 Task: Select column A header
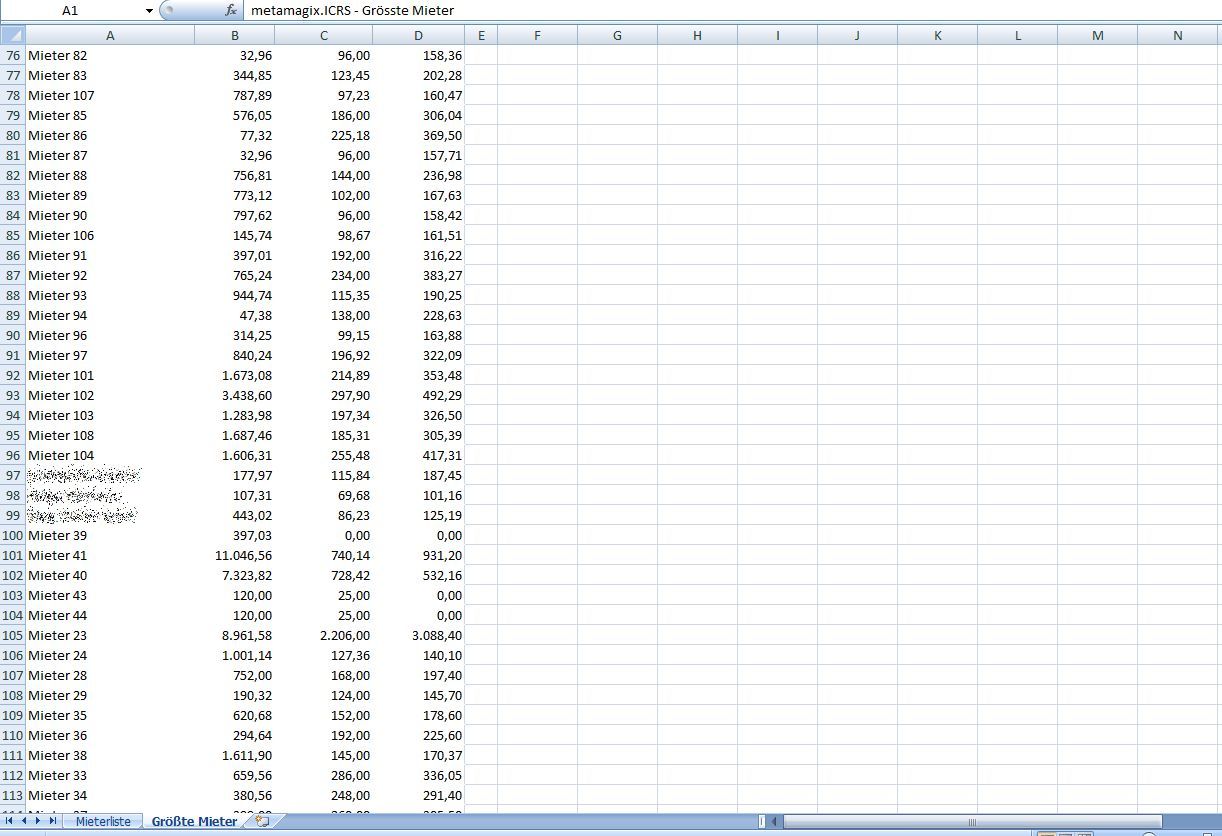110,35
